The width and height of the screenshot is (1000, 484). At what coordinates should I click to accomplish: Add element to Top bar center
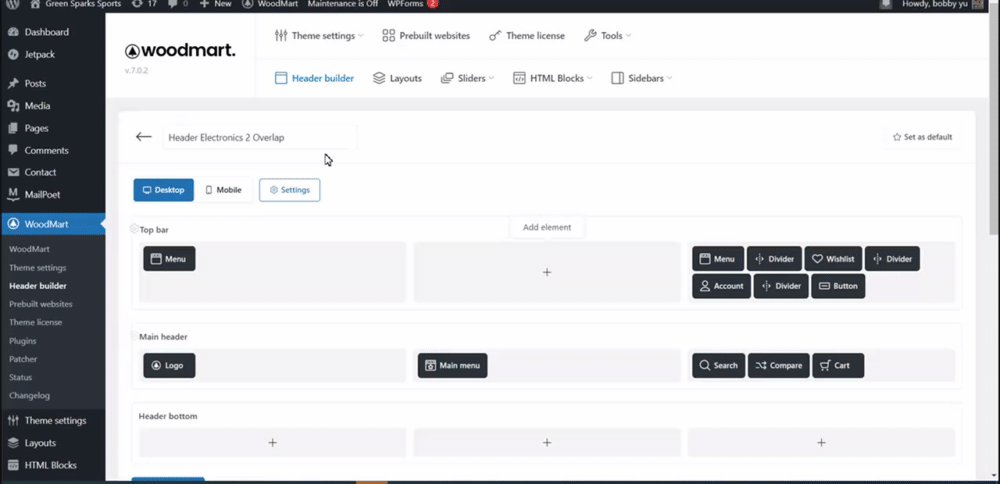pos(547,272)
